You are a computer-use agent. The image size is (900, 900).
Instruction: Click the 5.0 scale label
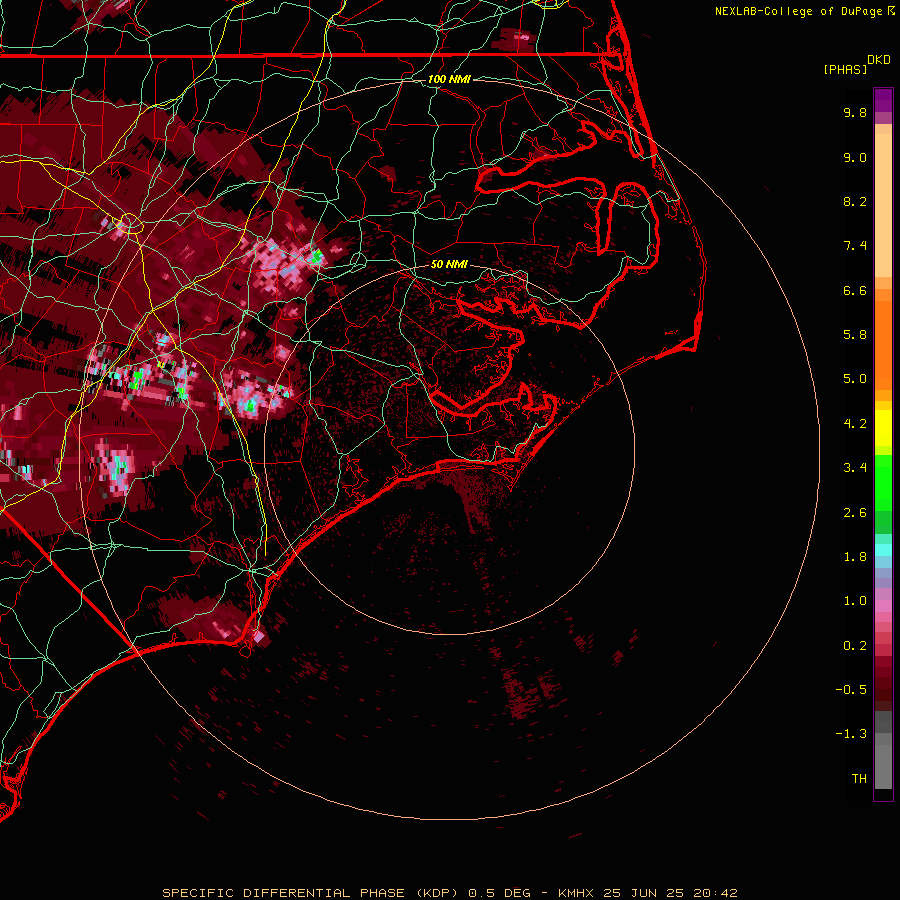(855, 379)
